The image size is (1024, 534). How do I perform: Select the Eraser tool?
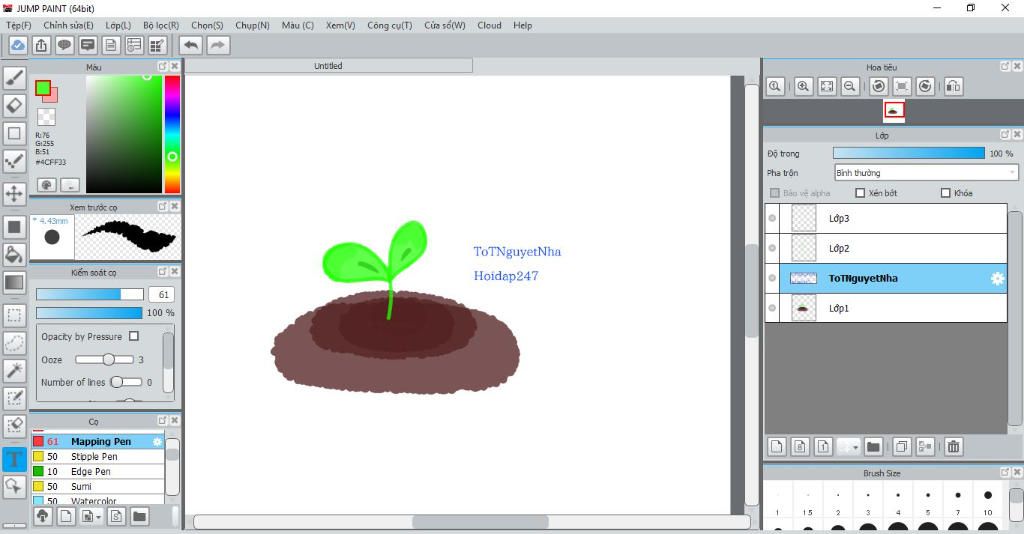point(14,105)
